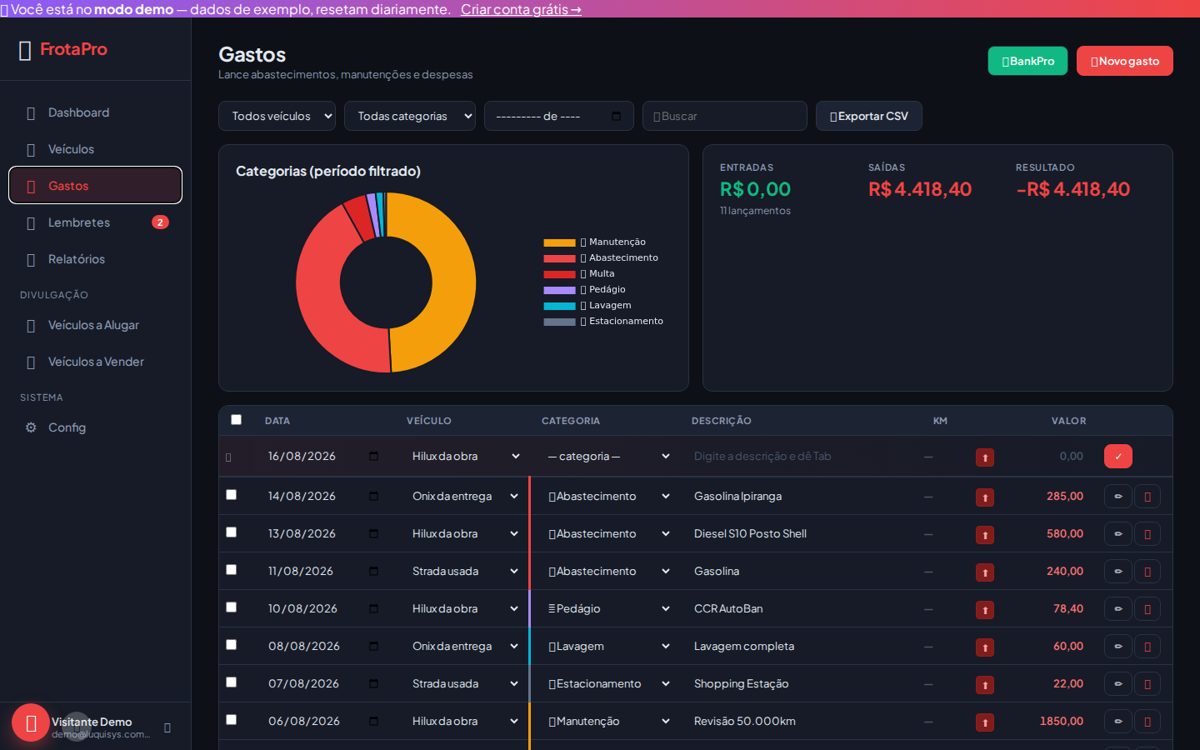Toggle direction arrow on CCR AutoBan row

(x=985, y=610)
